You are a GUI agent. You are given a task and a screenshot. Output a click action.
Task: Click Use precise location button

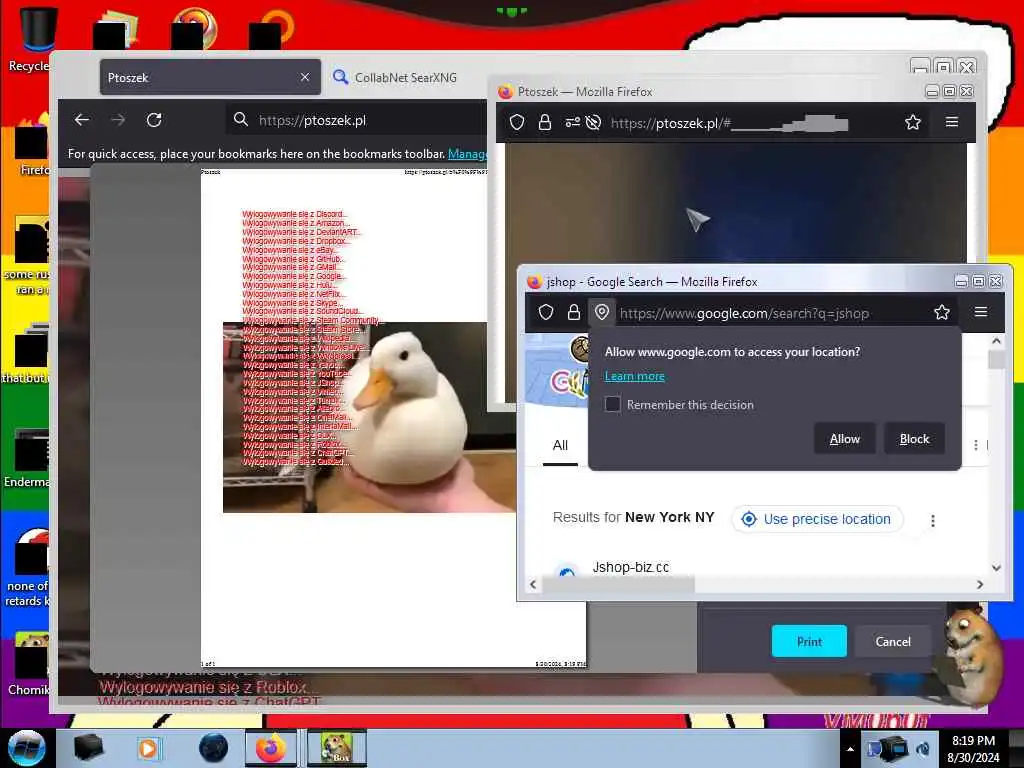817,519
